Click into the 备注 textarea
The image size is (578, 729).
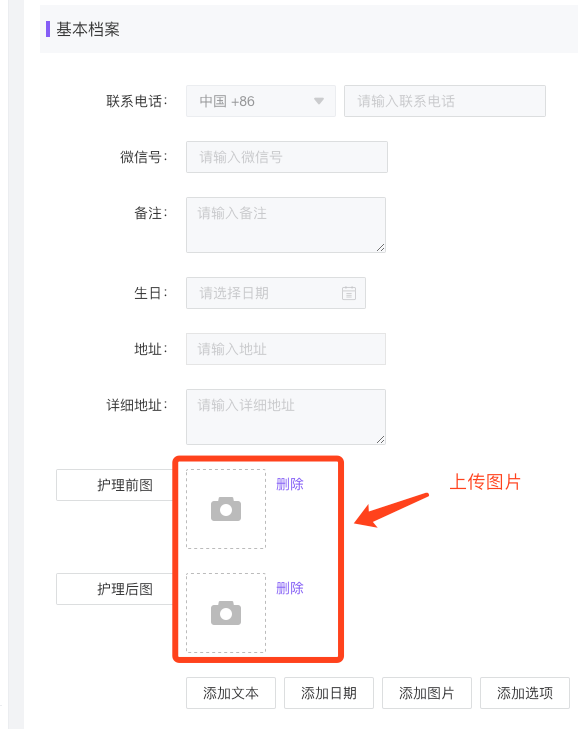tap(286, 225)
